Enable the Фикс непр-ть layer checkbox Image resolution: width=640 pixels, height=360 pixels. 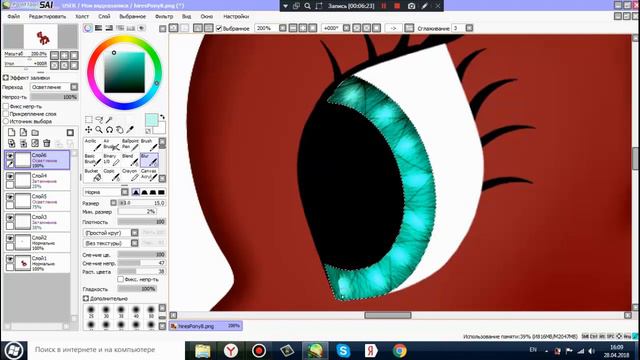(6, 106)
